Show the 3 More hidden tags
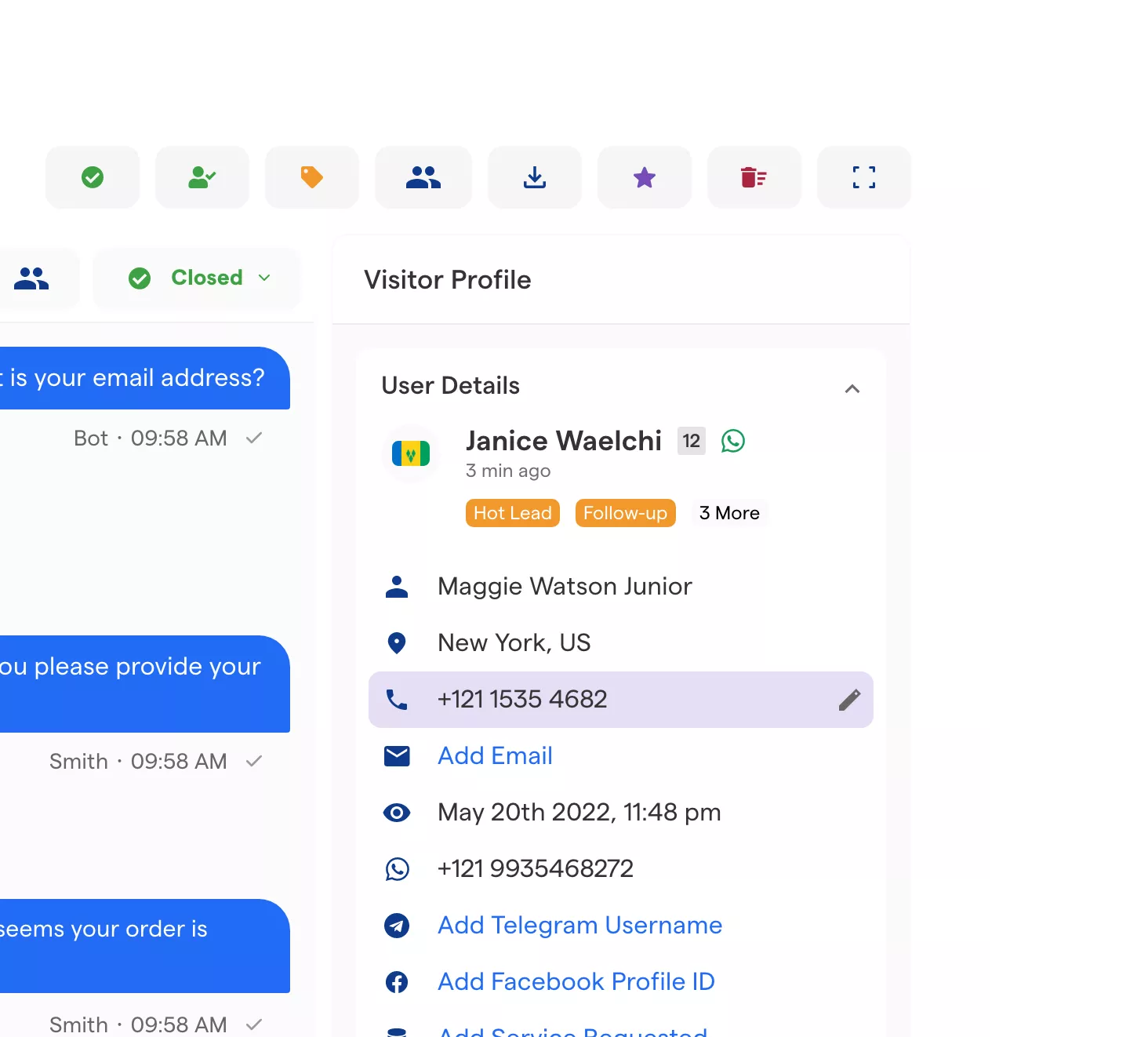The height and width of the screenshot is (1037, 1148). point(729,513)
